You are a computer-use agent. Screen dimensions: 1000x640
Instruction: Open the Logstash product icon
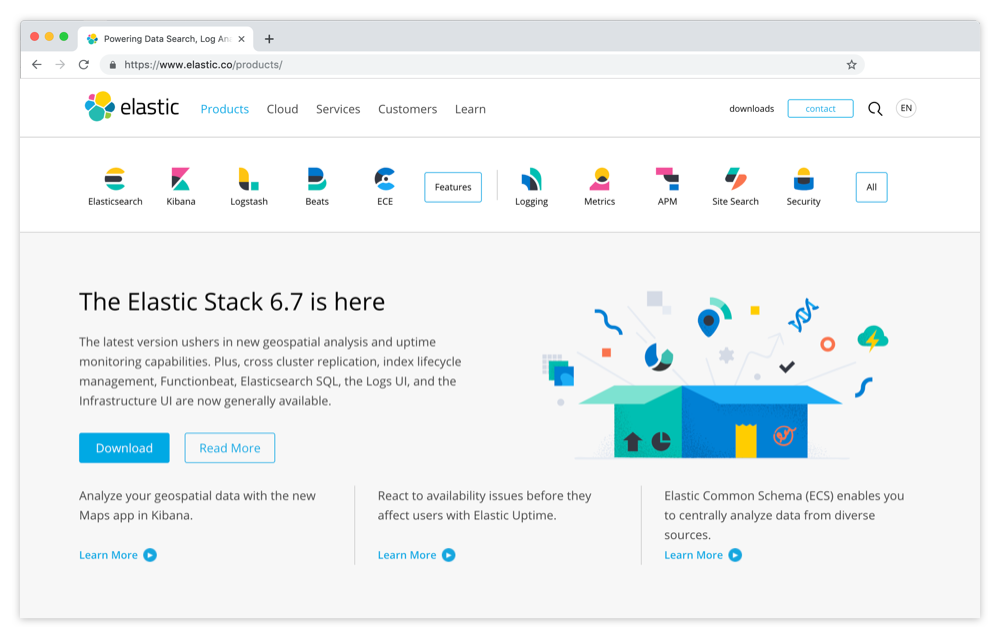pos(249,179)
